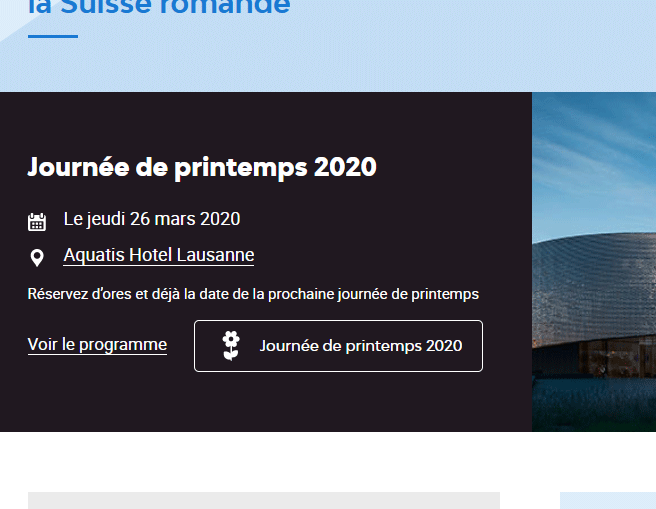Click the location pin icon
The width and height of the screenshot is (656, 509).
[x=37, y=258]
